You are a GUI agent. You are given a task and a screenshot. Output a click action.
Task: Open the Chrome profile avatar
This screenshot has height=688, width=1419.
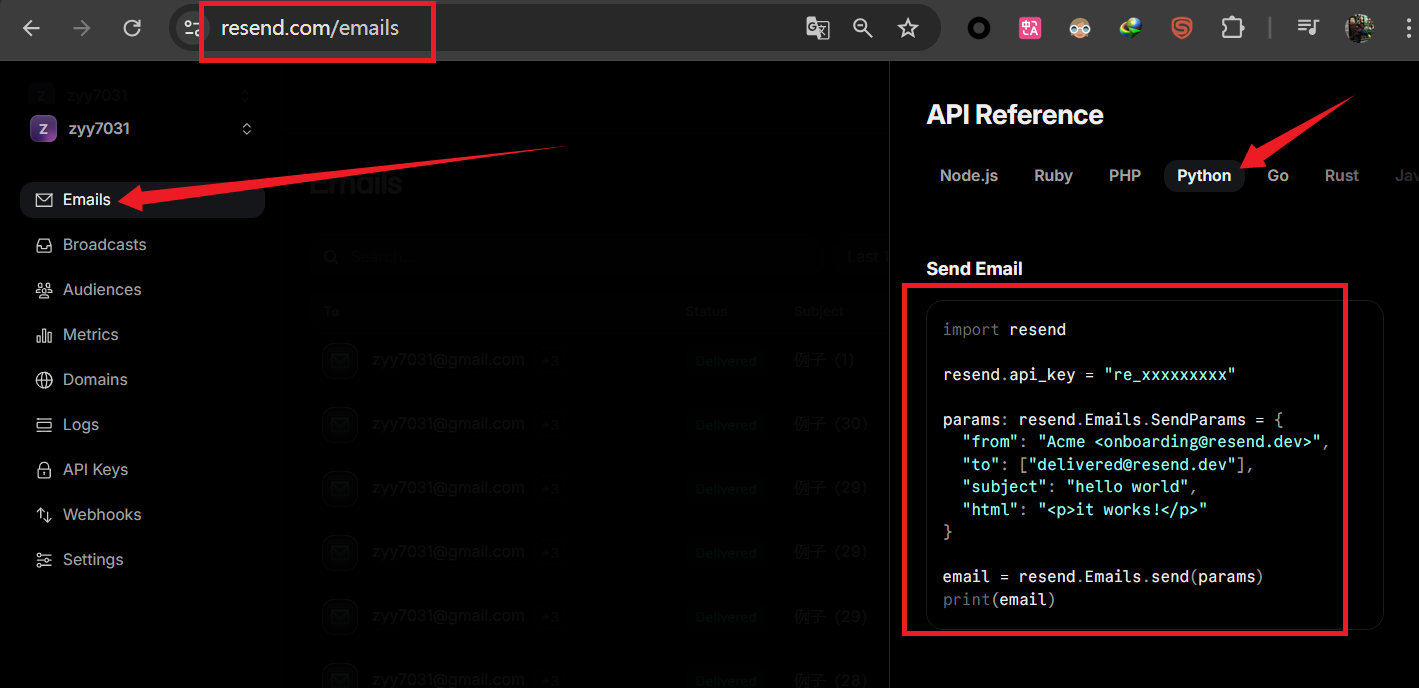(1359, 28)
